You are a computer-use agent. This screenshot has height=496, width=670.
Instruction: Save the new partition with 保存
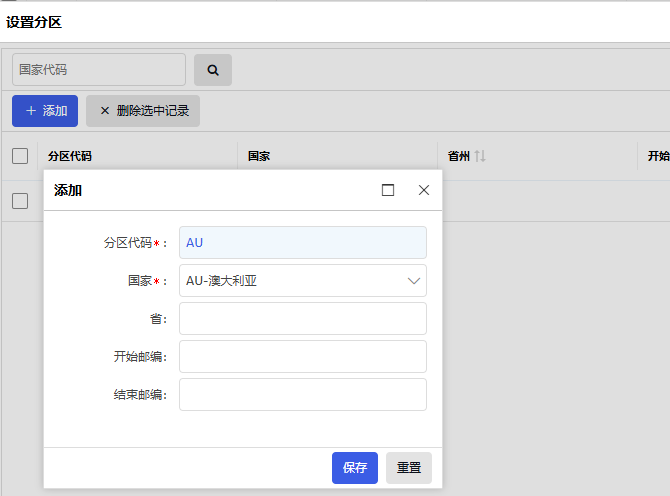pyautogui.click(x=355, y=468)
